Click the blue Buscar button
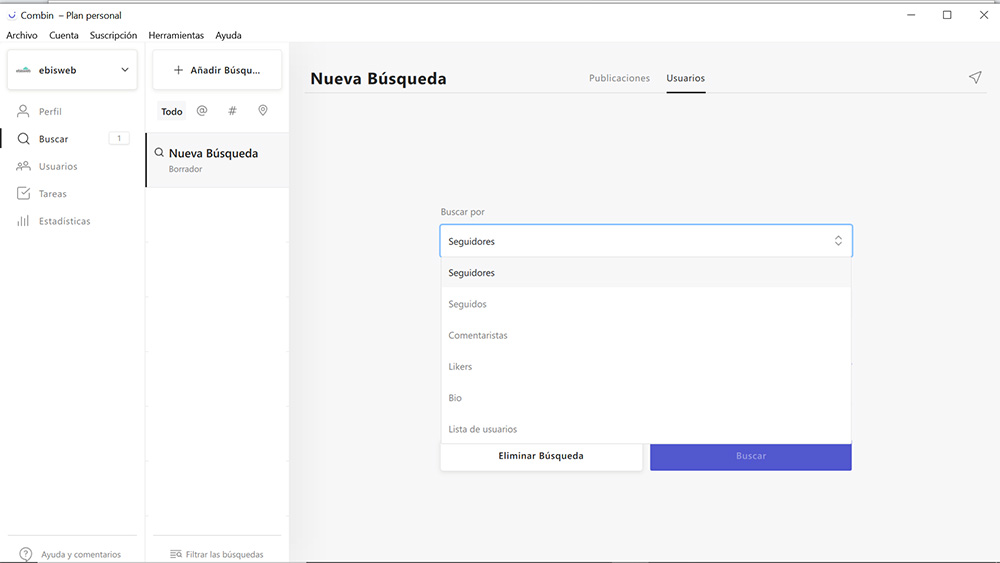 click(751, 456)
